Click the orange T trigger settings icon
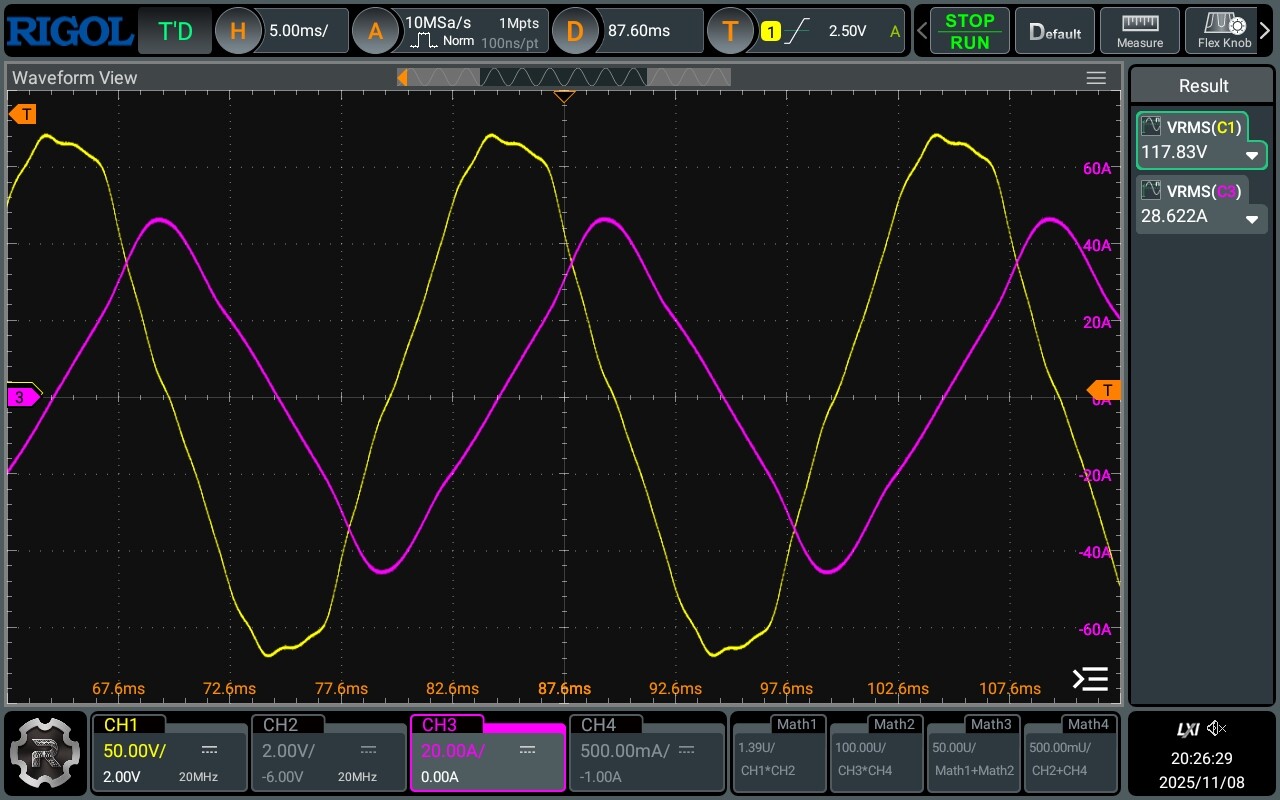Image resolution: width=1280 pixels, height=800 pixels. 730,31
